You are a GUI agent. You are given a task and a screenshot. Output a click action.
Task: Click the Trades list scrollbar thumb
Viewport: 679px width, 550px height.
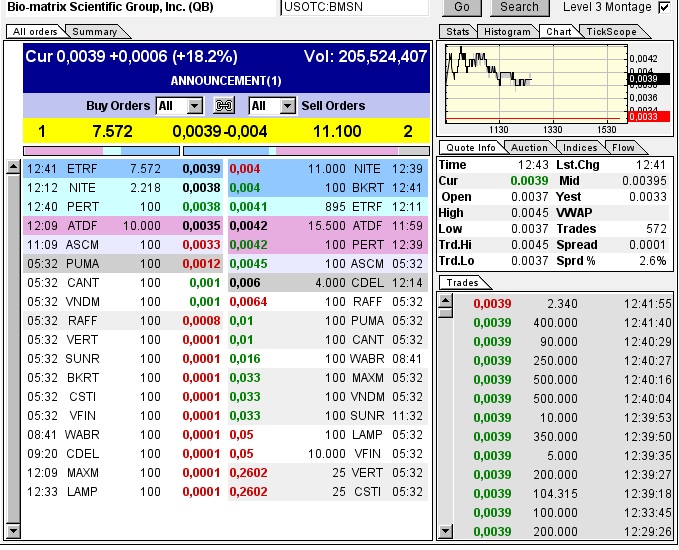click(x=446, y=313)
